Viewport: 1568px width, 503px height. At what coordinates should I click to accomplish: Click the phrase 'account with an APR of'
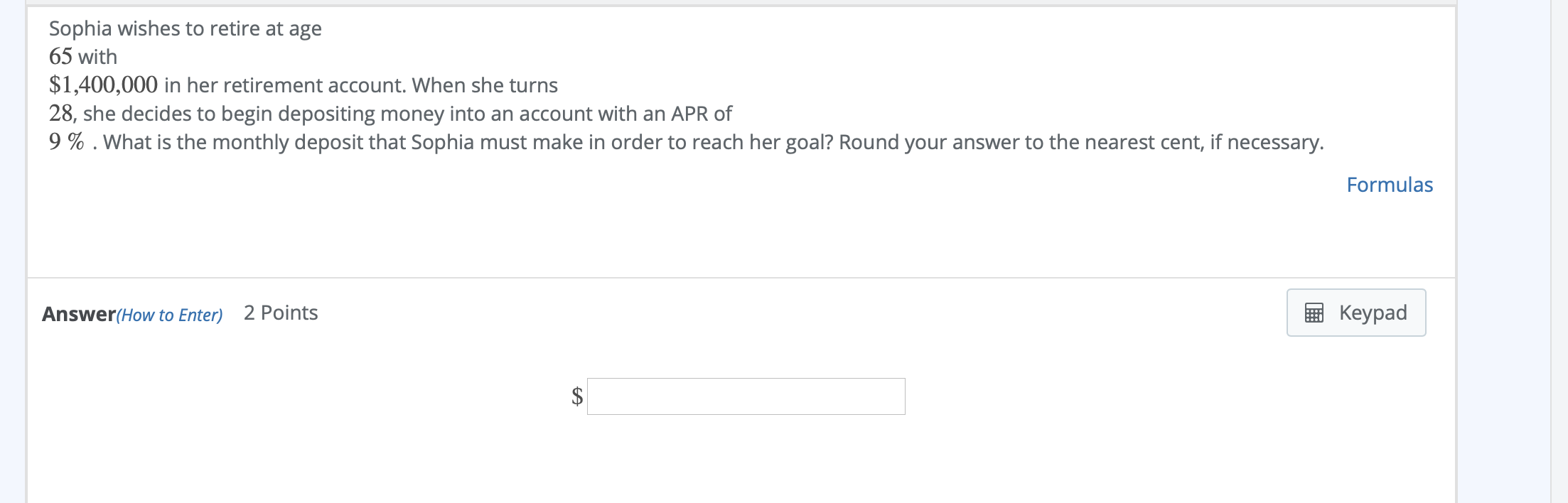pyautogui.click(x=625, y=114)
